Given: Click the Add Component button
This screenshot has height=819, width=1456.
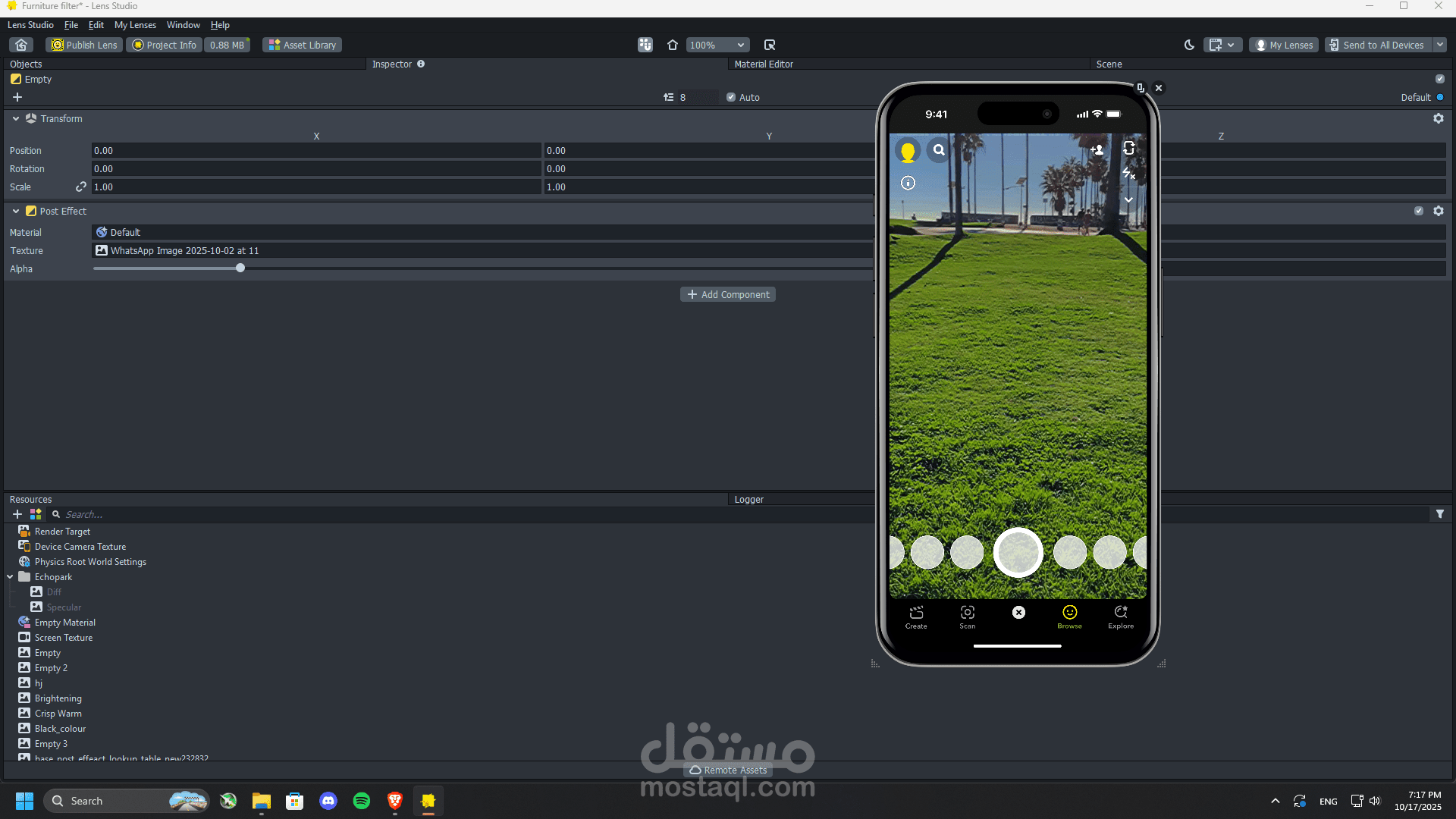Looking at the screenshot, I should (x=727, y=294).
